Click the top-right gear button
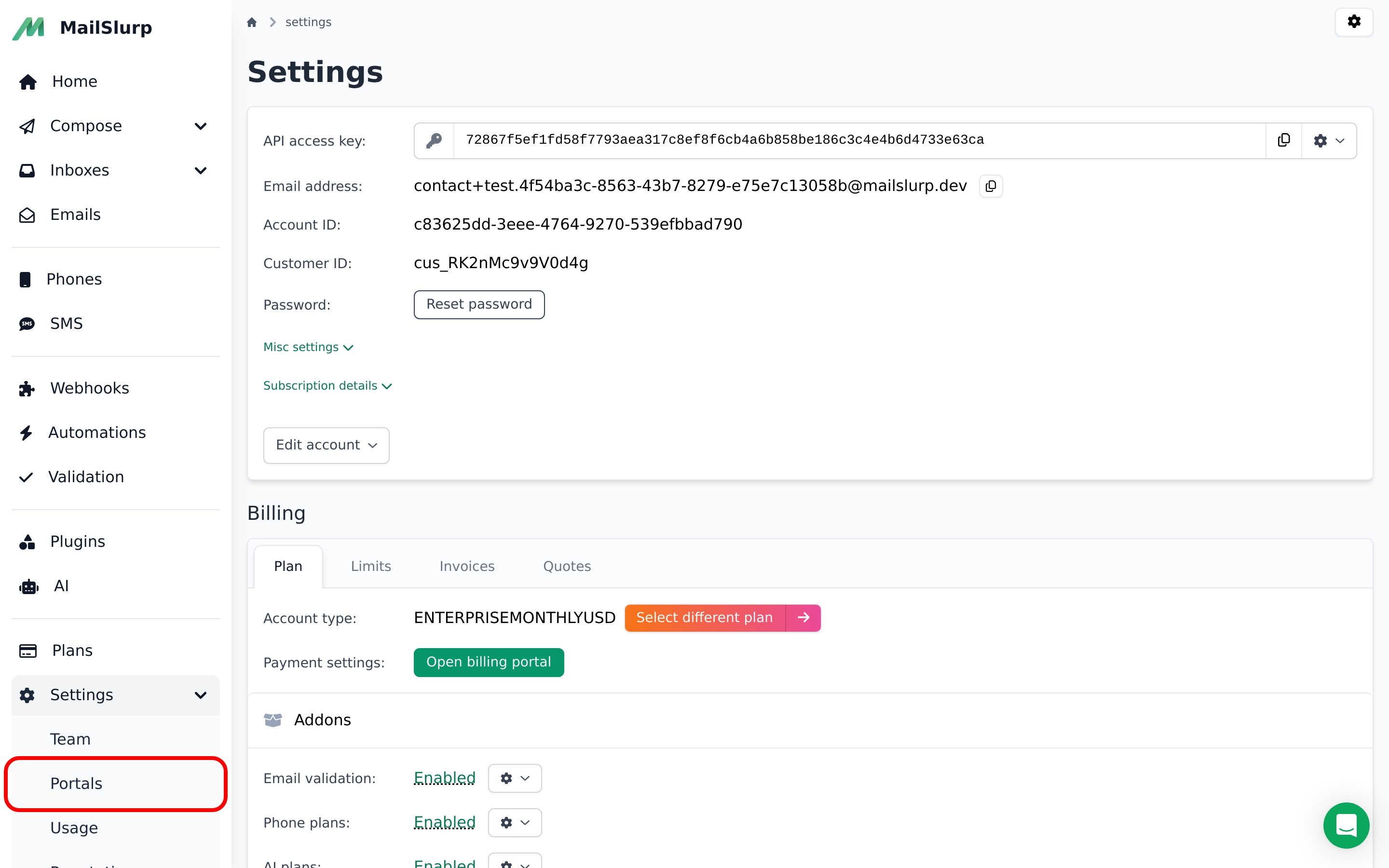Image resolution: width=1389 pixels, height=868 pixels. (1354, 22)
